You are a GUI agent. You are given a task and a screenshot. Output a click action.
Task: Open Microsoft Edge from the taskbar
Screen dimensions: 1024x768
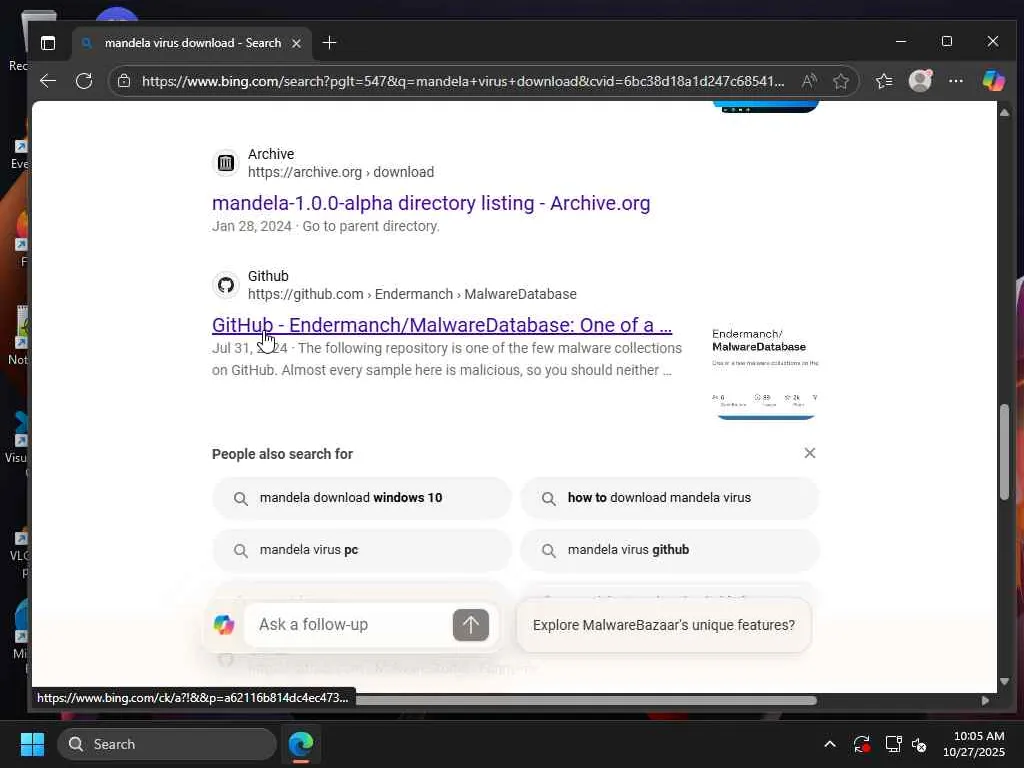(x=301, y=744)
